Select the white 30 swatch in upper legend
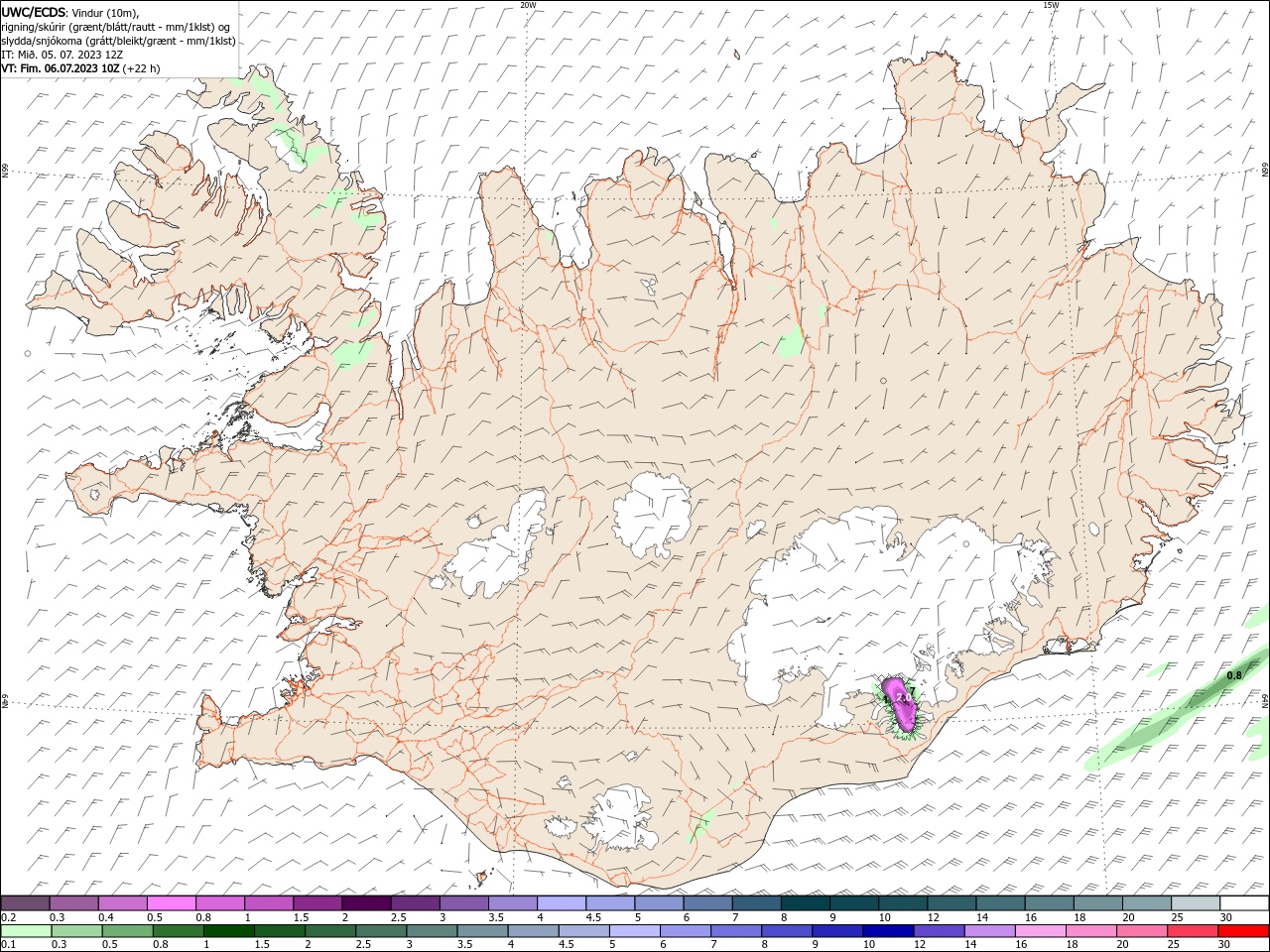1270x952 pixels. 1244,903
